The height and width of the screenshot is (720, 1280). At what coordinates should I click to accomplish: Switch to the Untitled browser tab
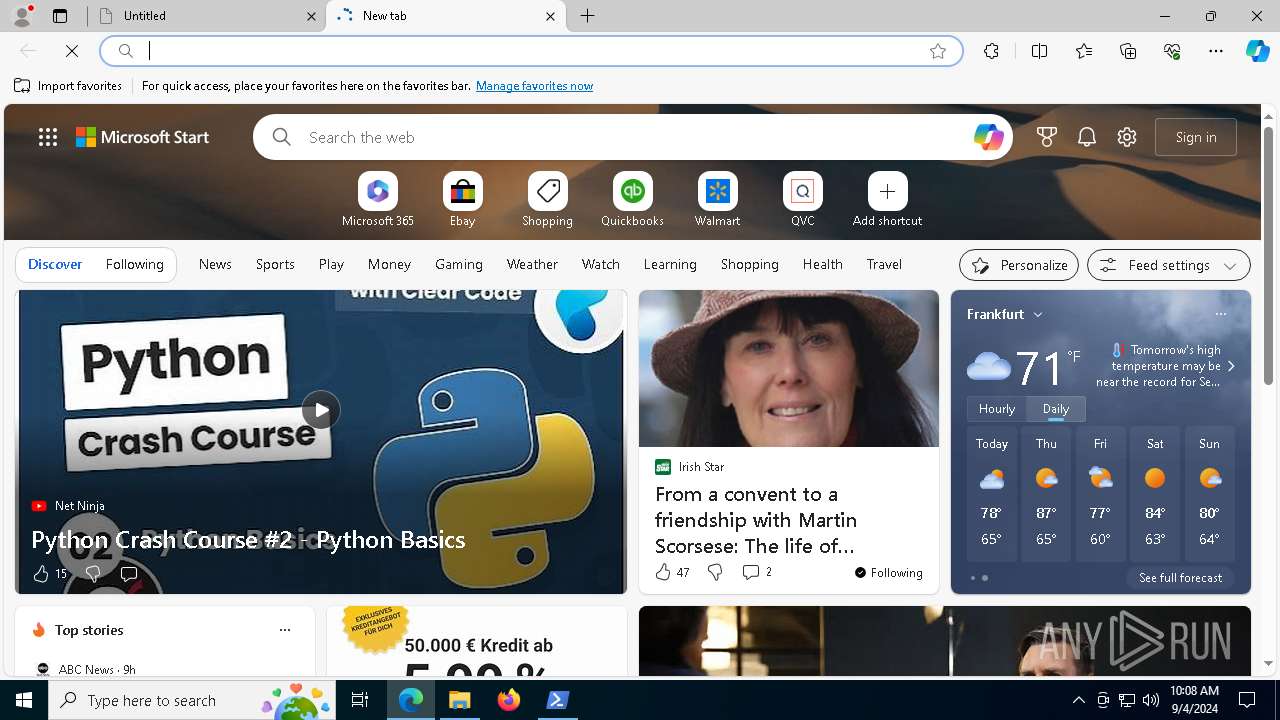tap(205, 16)
